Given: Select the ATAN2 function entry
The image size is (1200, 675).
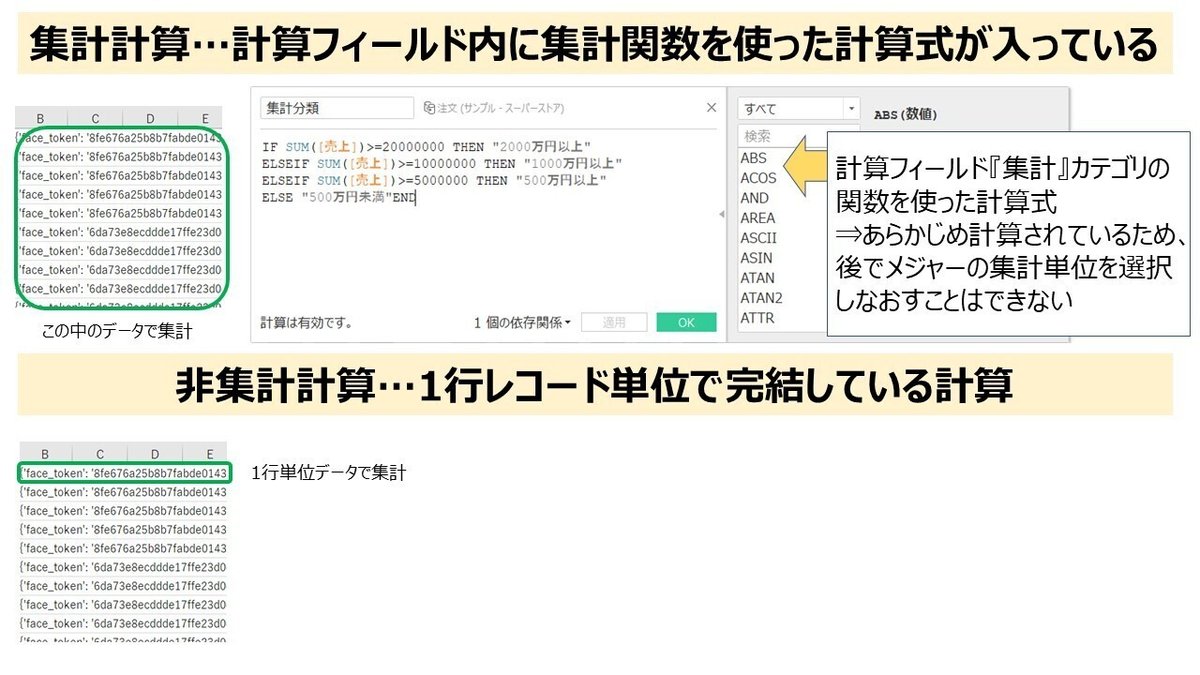Looking at the screenshot, I should tap(759, 294).
